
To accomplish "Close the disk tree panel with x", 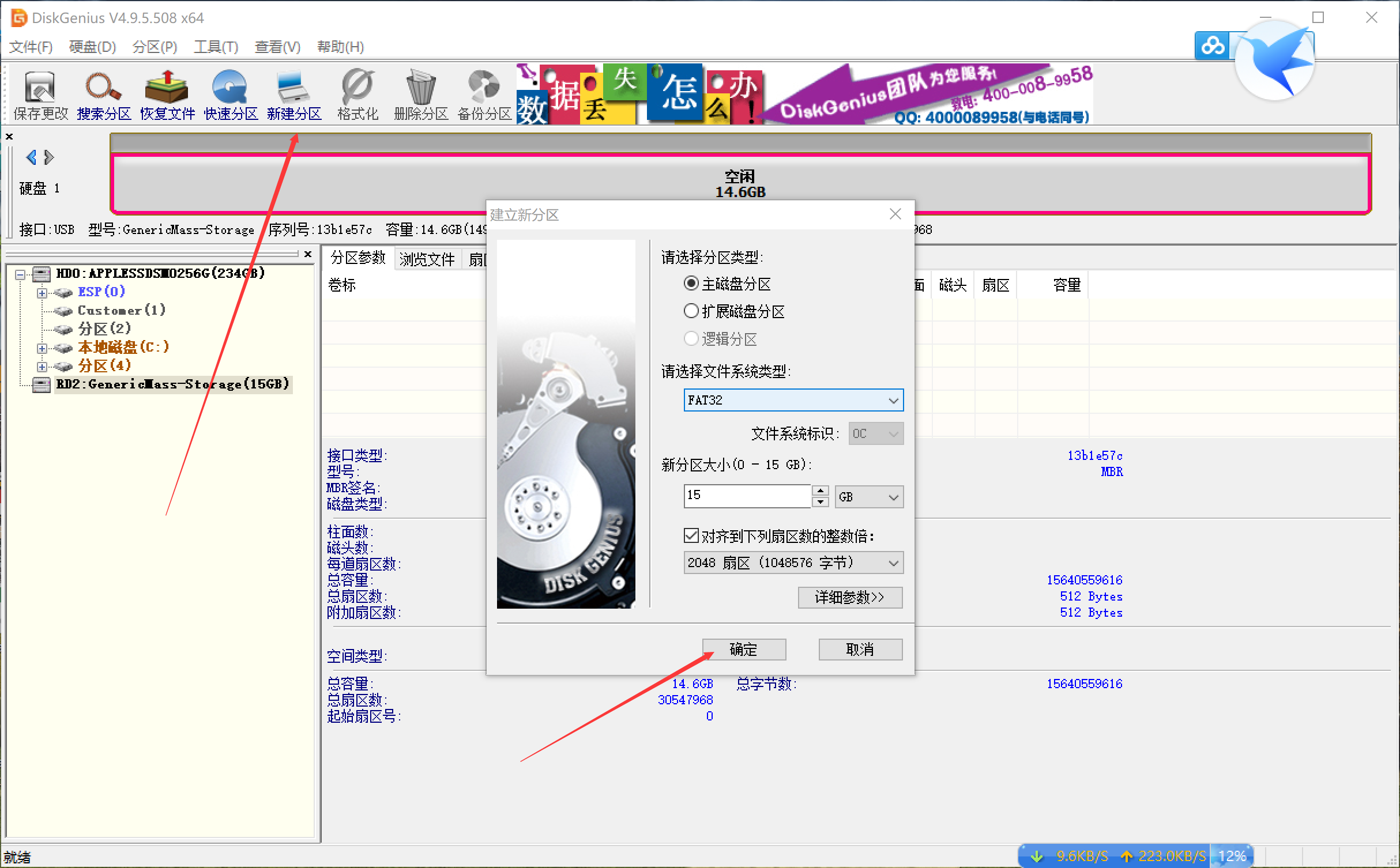I will 308,254.
